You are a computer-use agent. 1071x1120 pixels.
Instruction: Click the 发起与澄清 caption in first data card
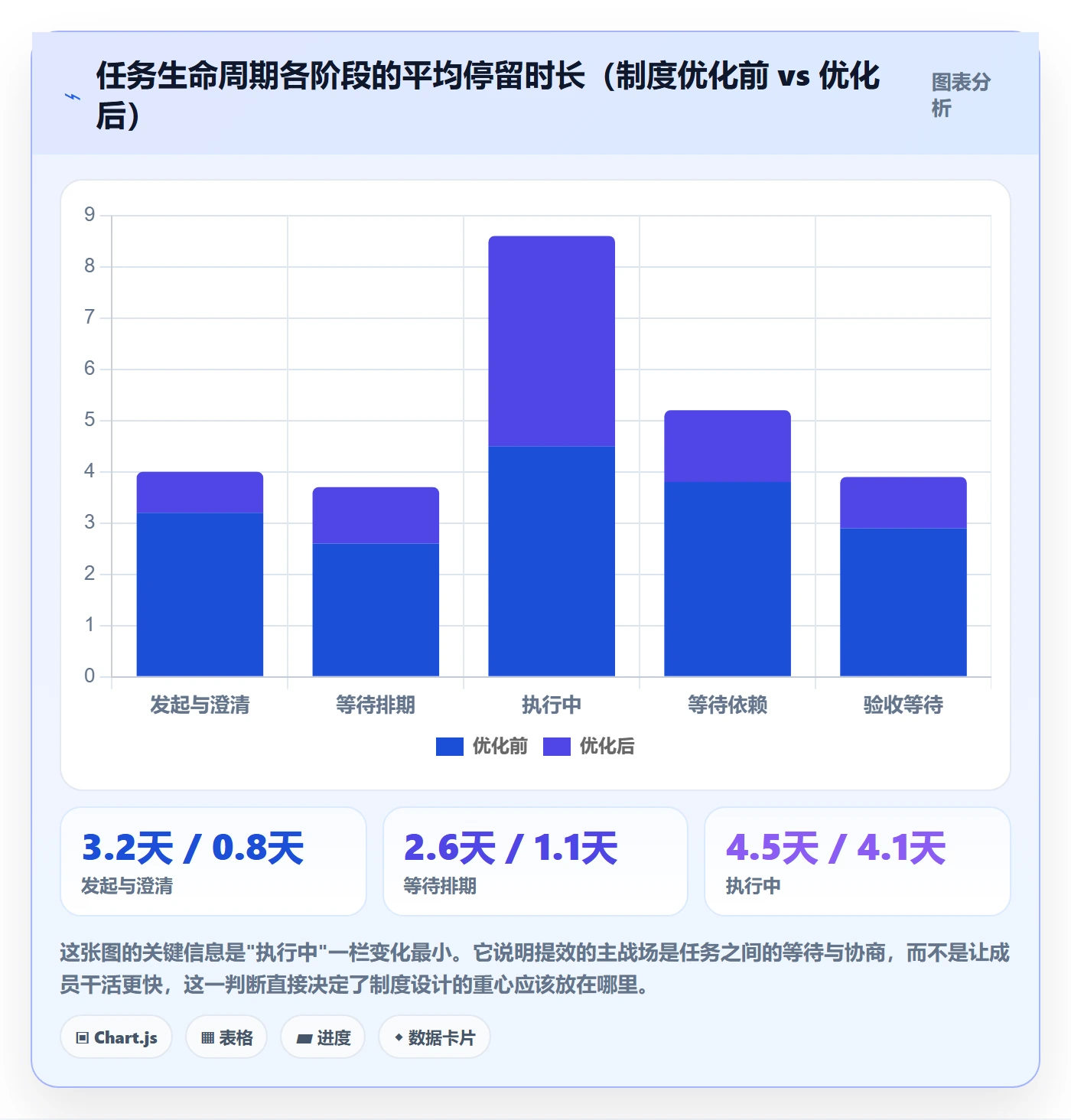(x=127, y=886)
